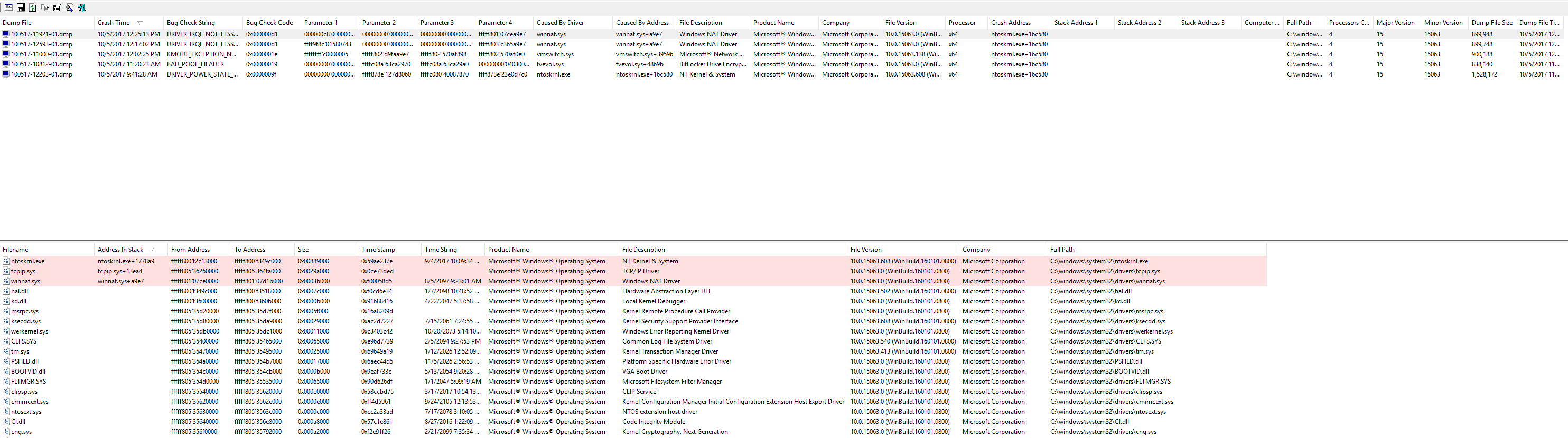Click the path C:\windows\system32\hal.dll
Image resolution: width=1568 pixels, height=438 pixels.
[1091, 291]
